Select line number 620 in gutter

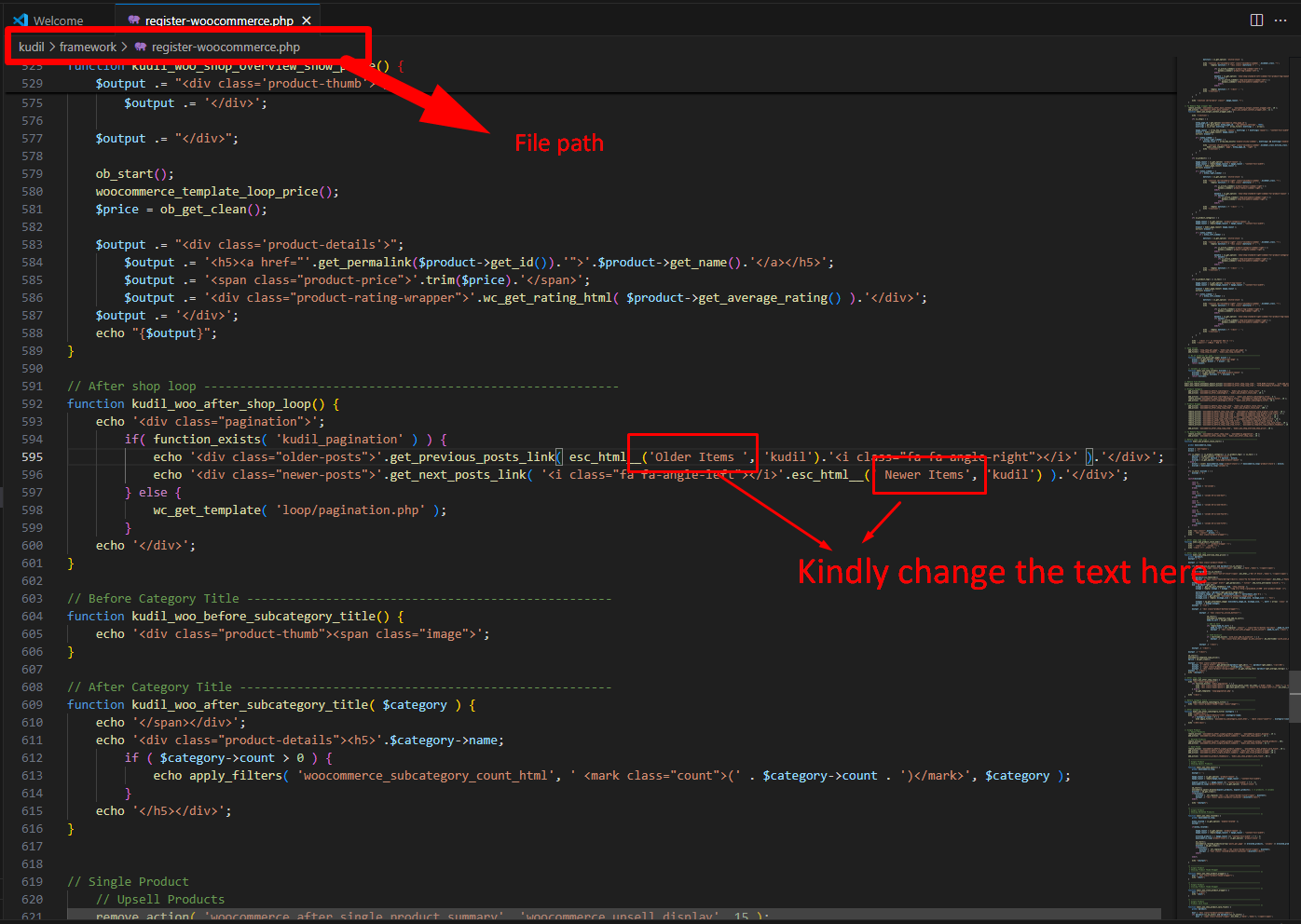click(33, 900)
